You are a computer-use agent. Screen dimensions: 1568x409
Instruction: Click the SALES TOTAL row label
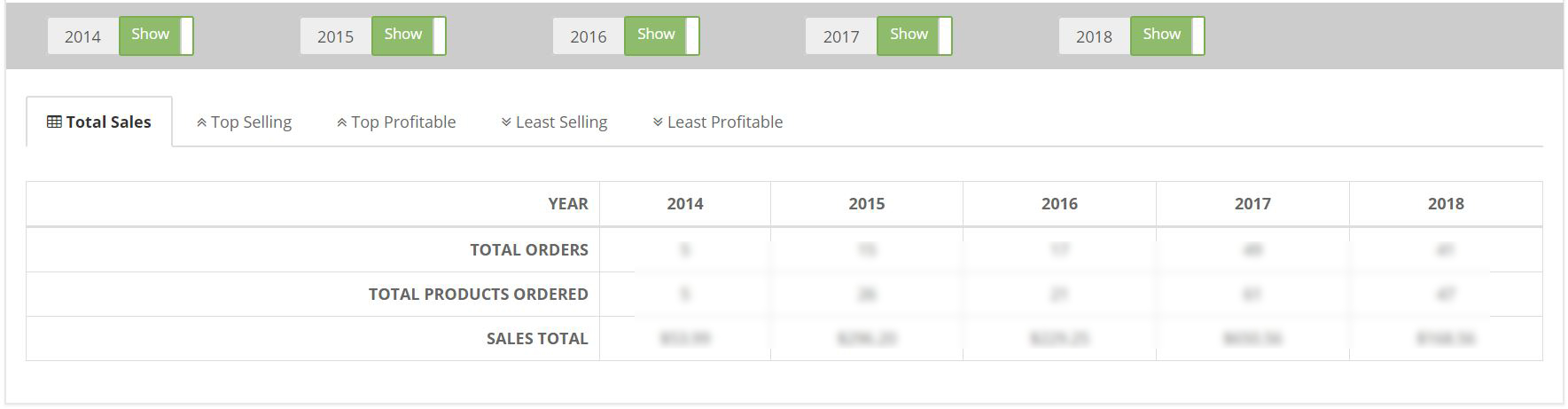(x=537, y=338)
